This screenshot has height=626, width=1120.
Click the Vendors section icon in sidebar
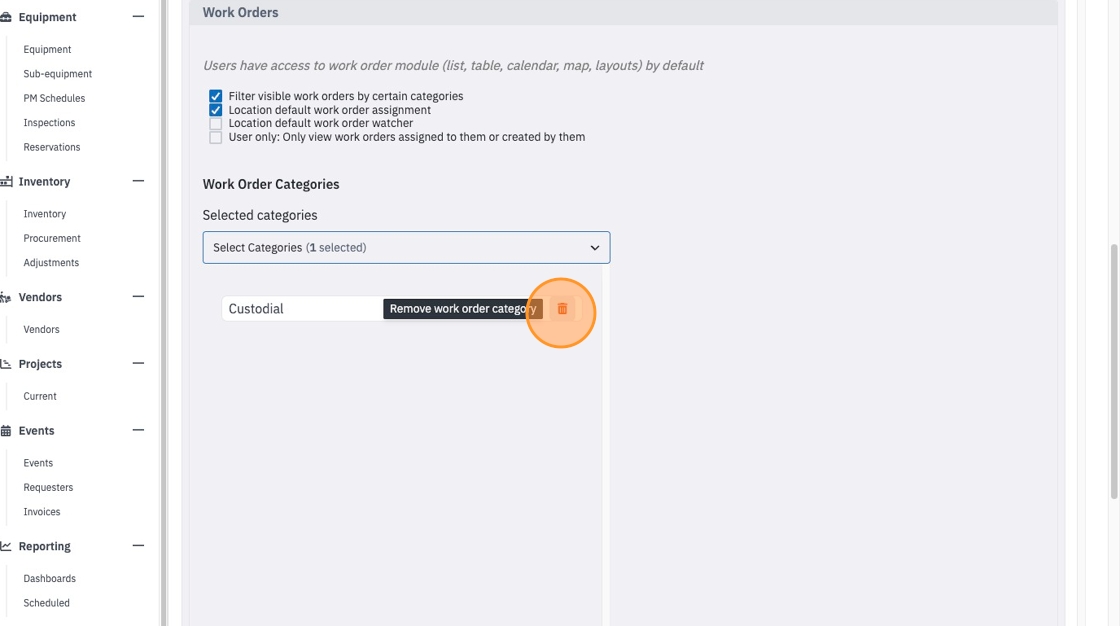pos(6,297)
